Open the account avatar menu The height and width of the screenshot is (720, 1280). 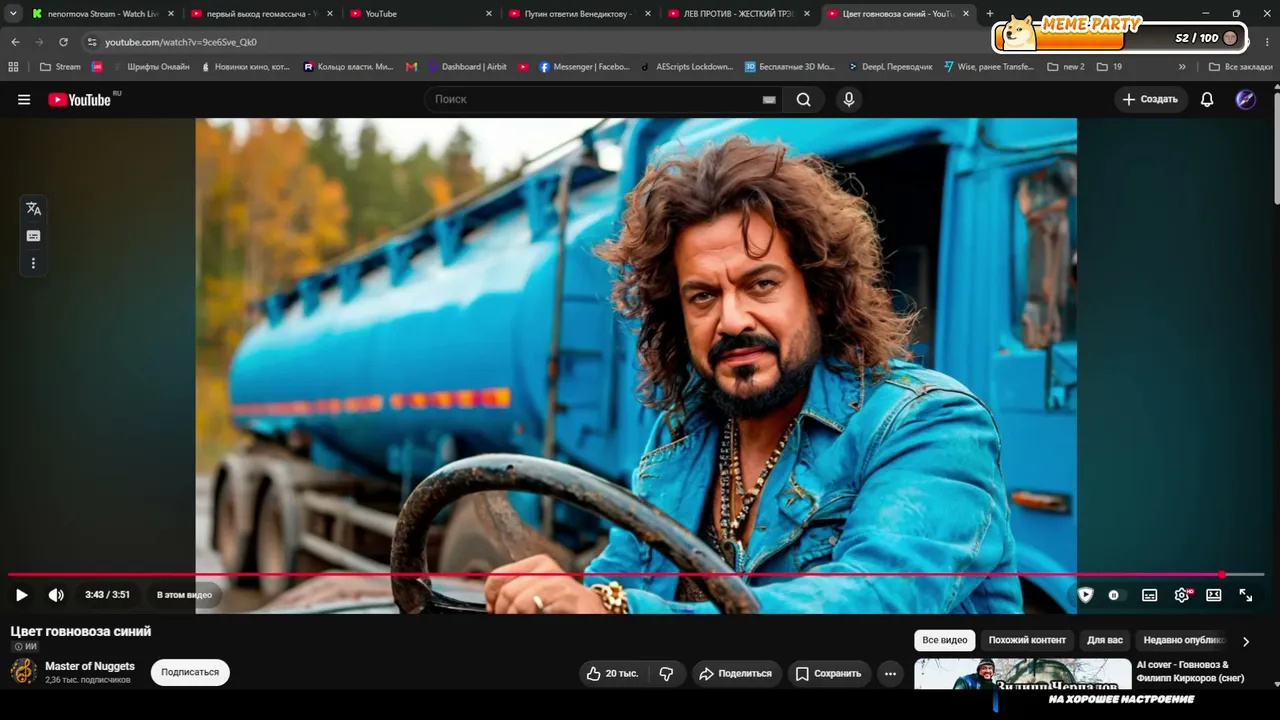coord(1245,99)
